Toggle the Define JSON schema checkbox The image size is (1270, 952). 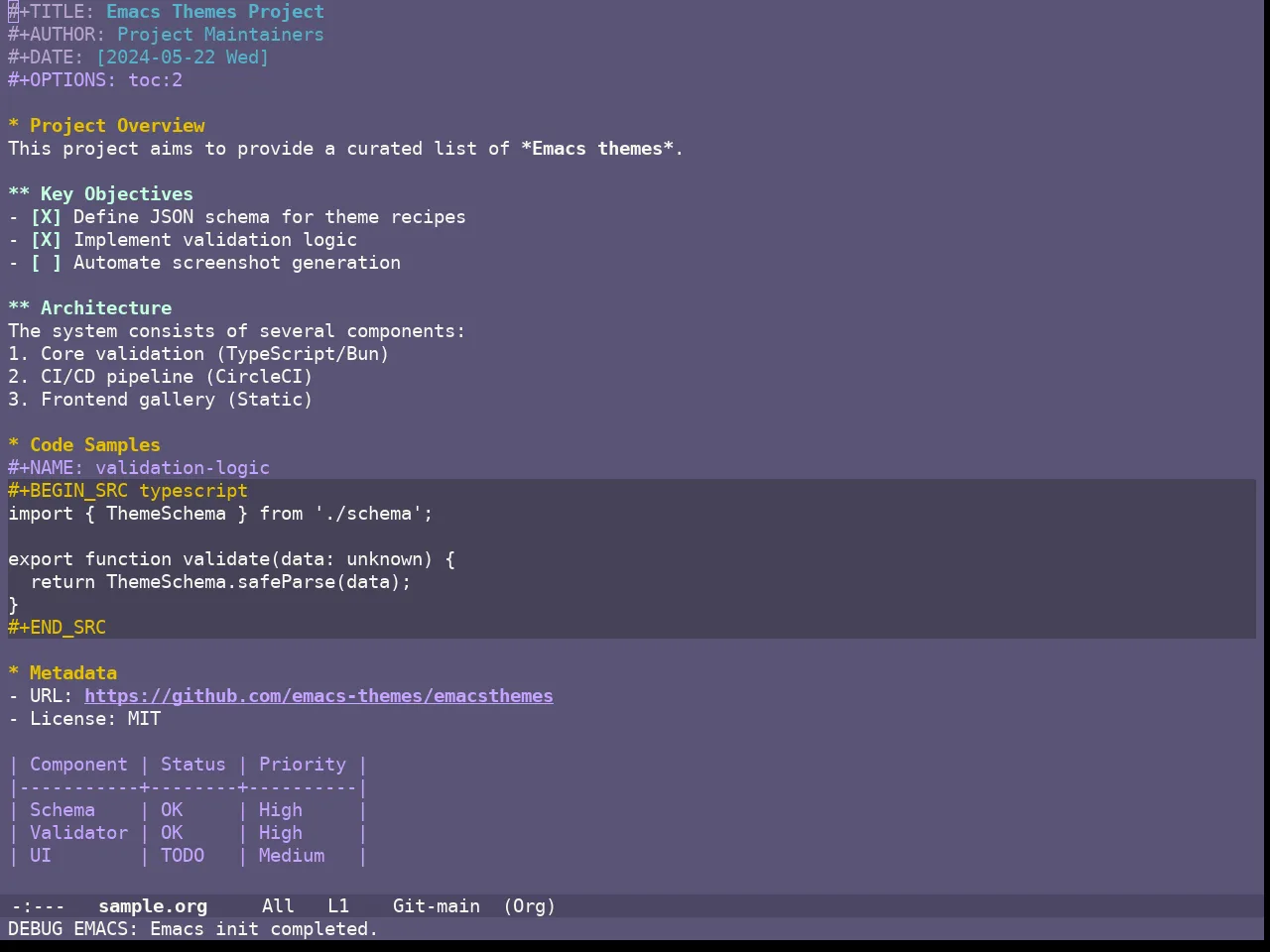pyautogui.click(x=46, y=217)
